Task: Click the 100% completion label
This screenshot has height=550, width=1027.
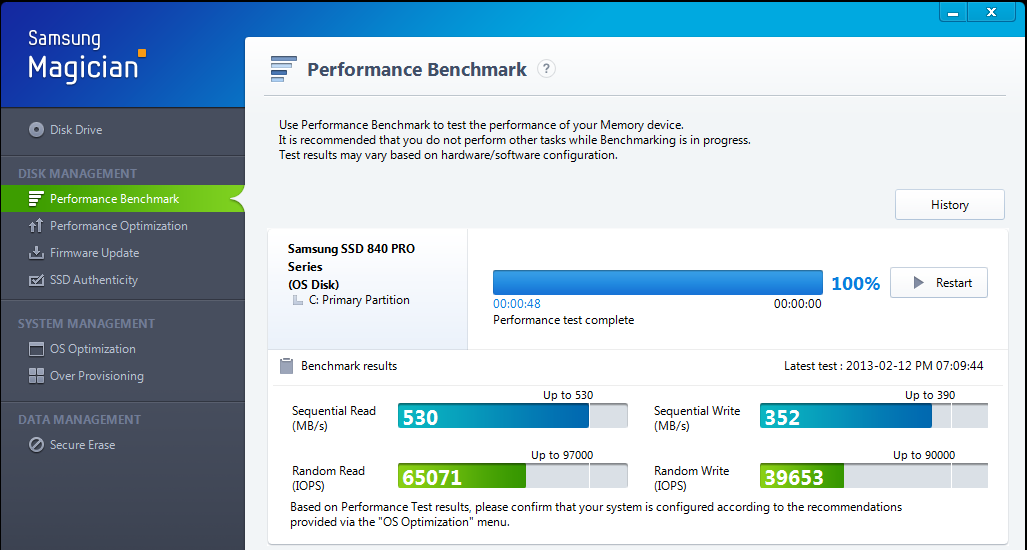Action: (855, 284)
